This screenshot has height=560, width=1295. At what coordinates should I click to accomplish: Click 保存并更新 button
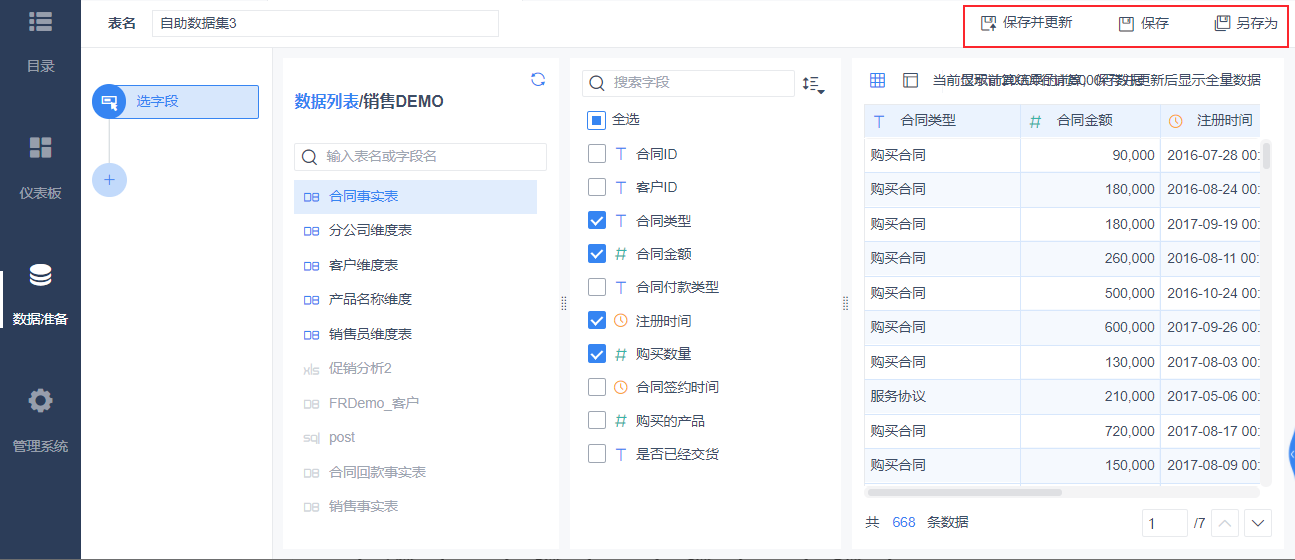click(x=1027, y=23)
